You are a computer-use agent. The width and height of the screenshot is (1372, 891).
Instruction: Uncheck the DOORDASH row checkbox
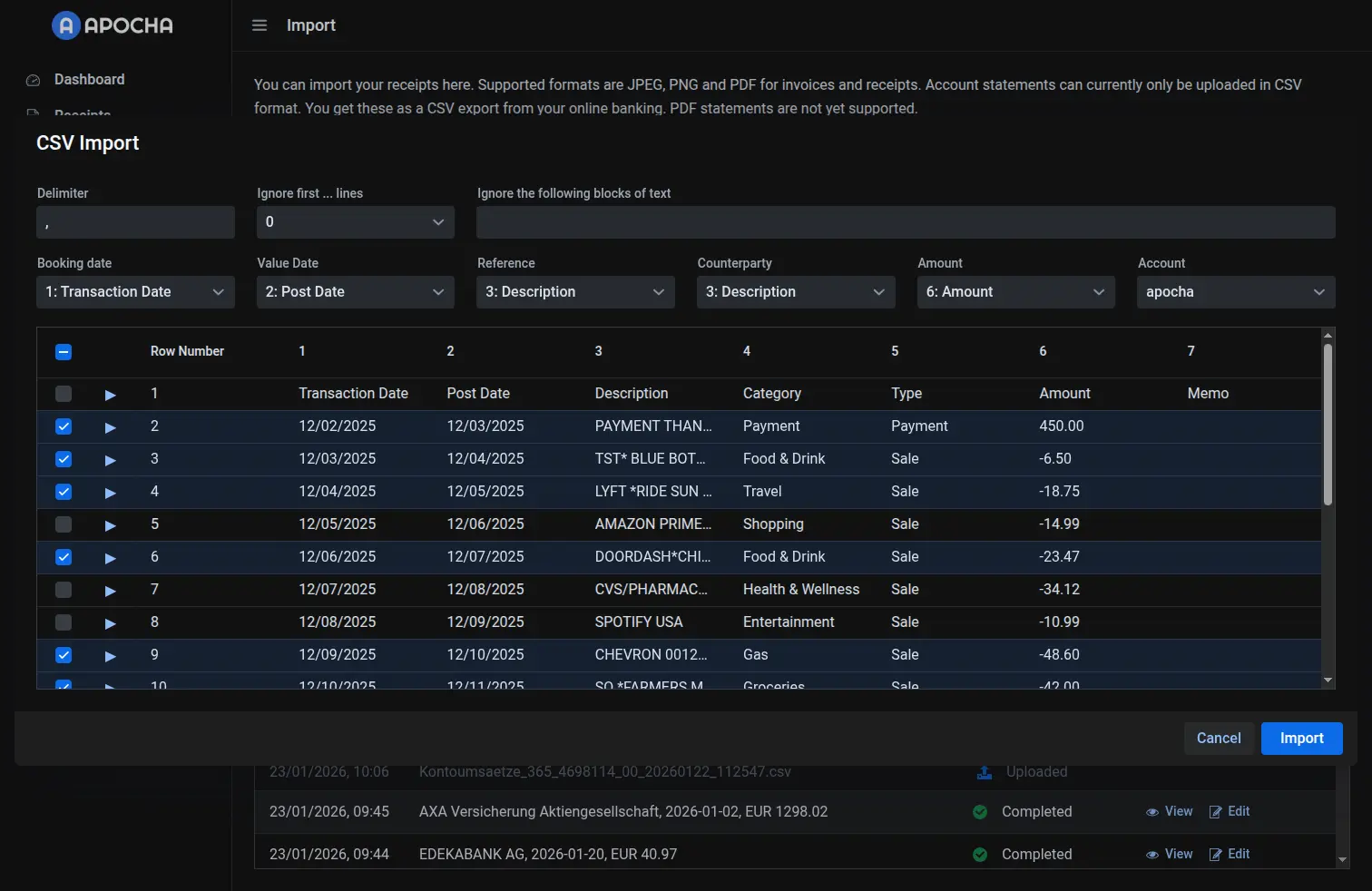[63, 557]
